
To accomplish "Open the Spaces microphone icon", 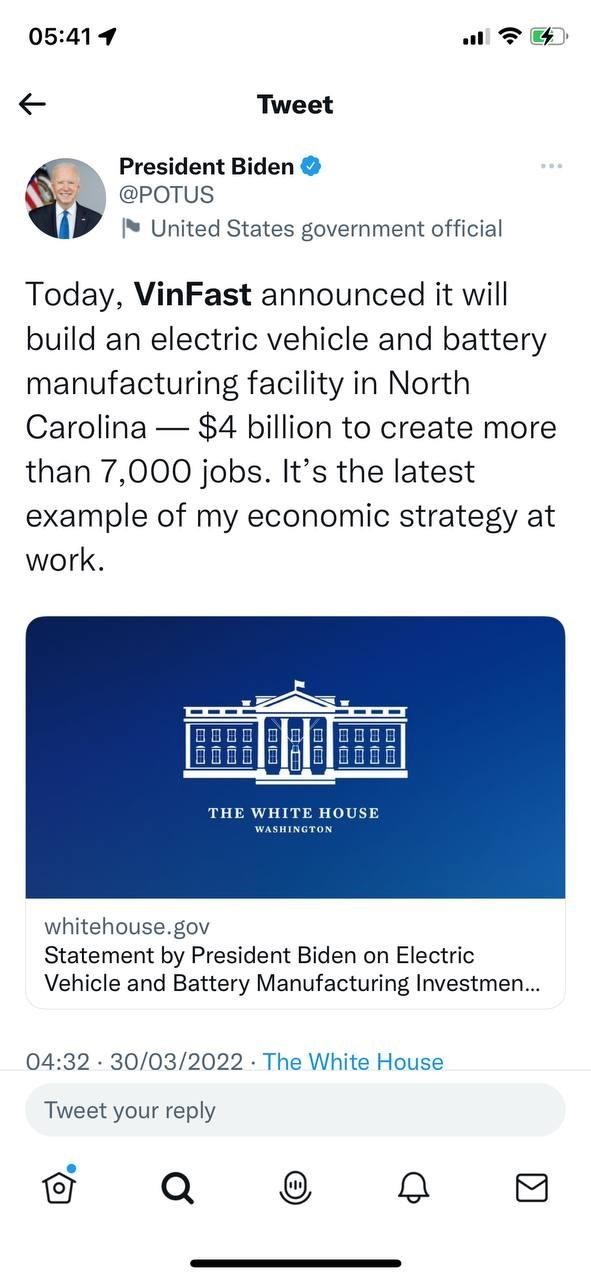I will coord(295,1187).
